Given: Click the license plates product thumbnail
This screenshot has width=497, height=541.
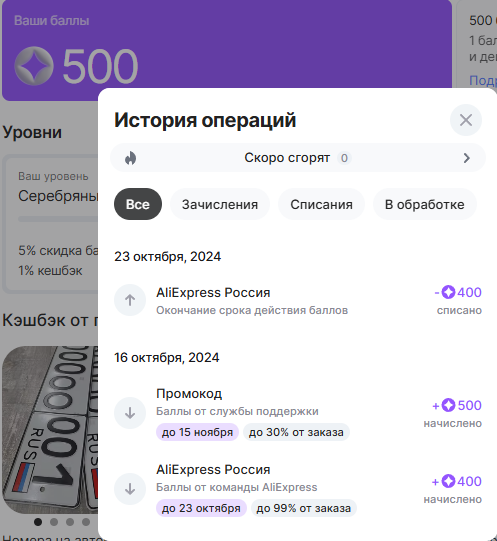Looking at the screenshot, I should pyautogui.click(x=50, y=430).
